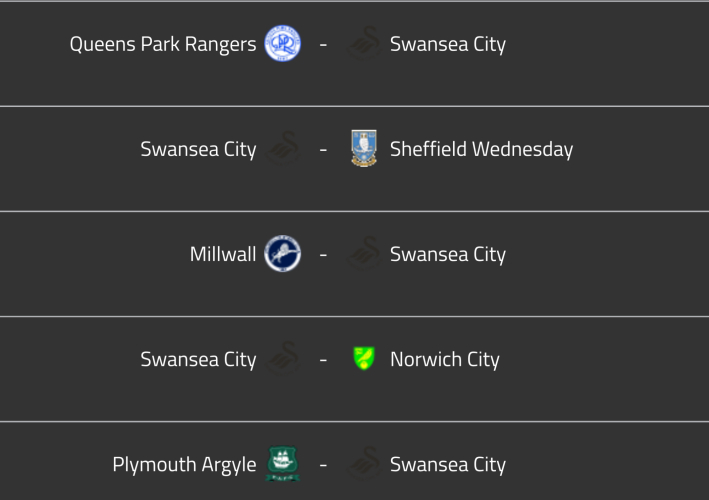The height and width of the screenshot is (500, 709).
Task: Click Swansea crest in the Norwich fixture
Action: click(x=282, y=359)
